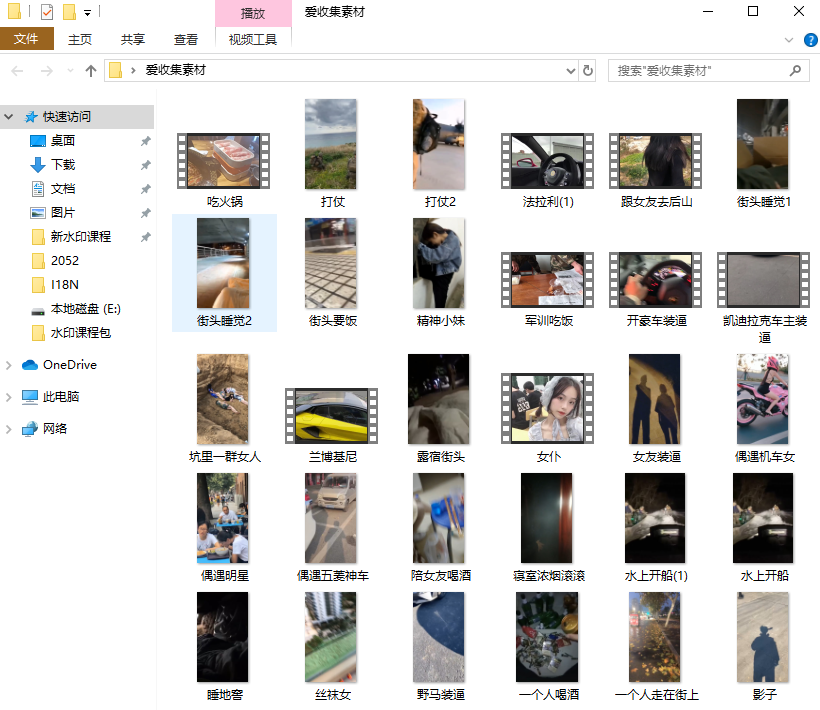Expand the 此电脑 tree node

[10, 397]
